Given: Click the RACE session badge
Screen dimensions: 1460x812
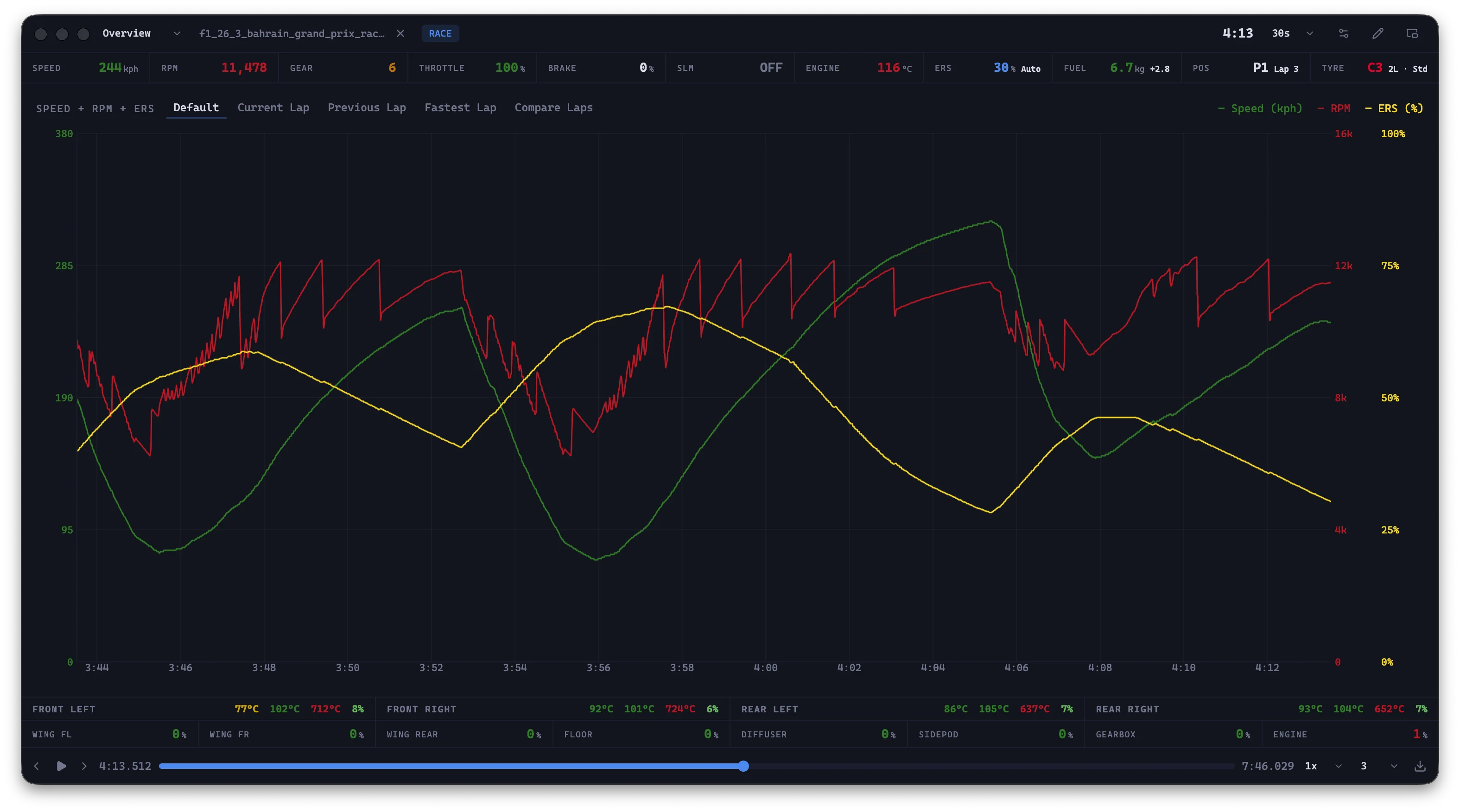Looking at the screenshot, I should (x=440, y=33).
